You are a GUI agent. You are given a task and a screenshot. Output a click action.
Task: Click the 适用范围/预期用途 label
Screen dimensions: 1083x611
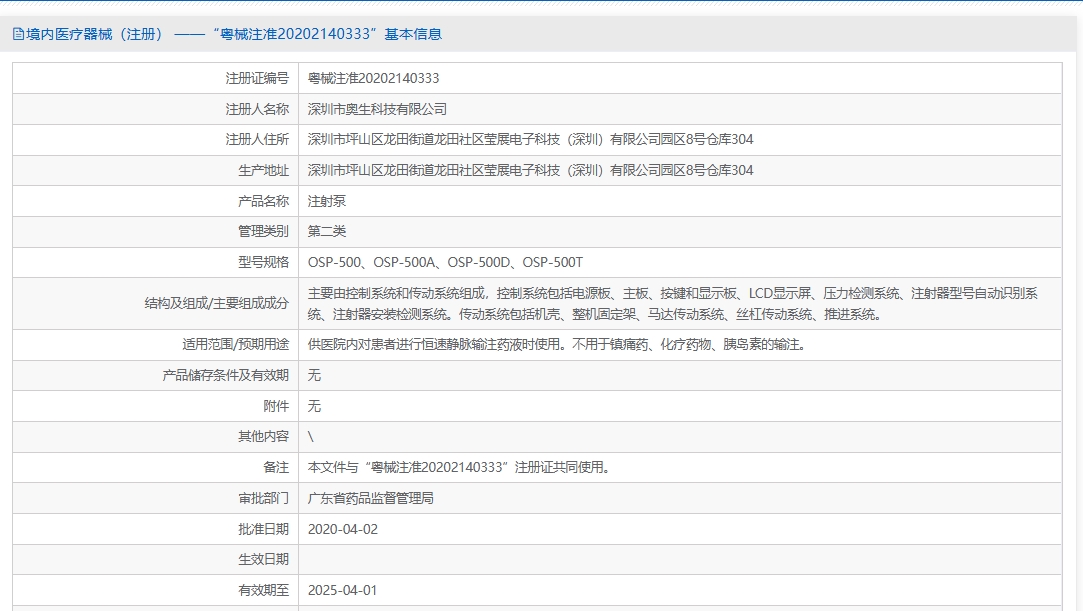click(236, 344)
